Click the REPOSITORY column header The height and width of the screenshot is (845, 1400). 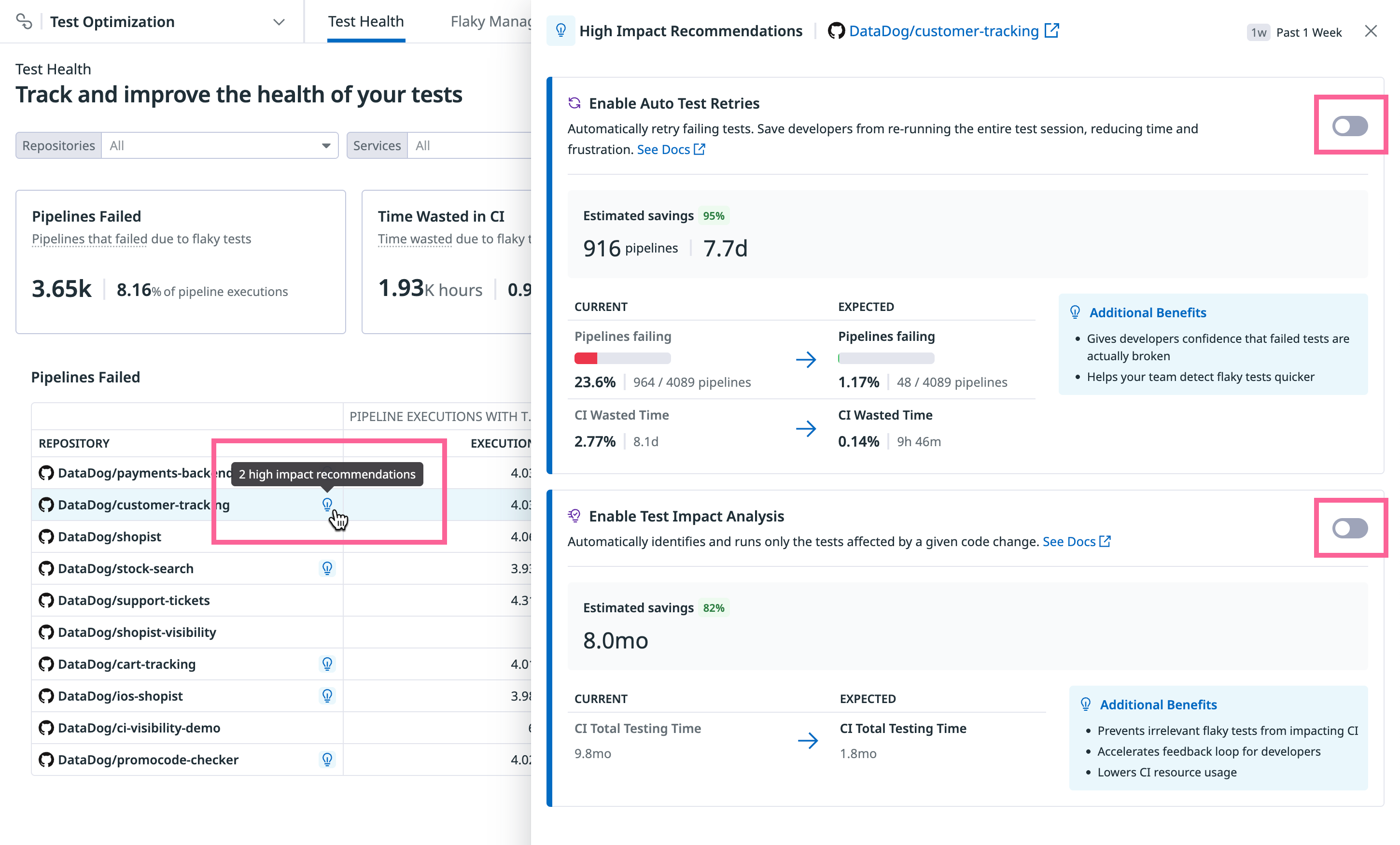pos(74,443)
